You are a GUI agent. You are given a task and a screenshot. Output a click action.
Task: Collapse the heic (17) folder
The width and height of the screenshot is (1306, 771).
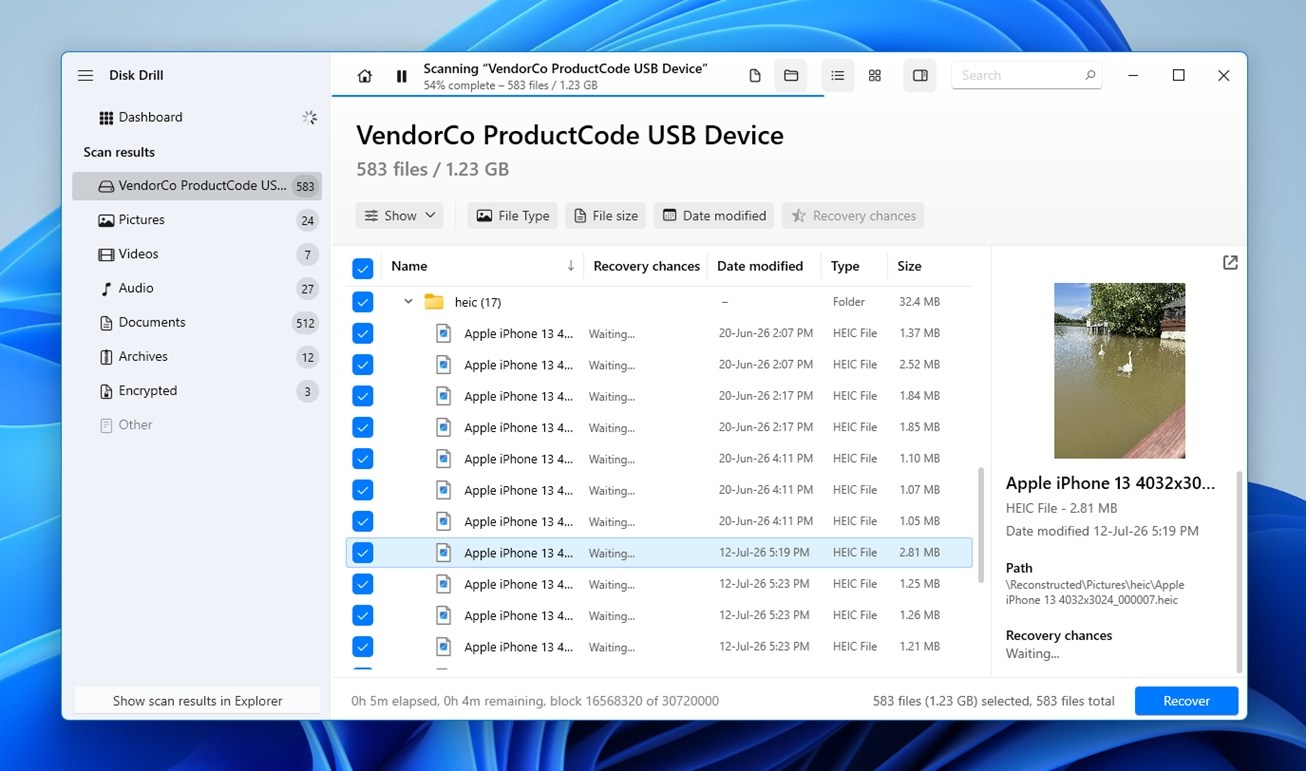[408, 302]
